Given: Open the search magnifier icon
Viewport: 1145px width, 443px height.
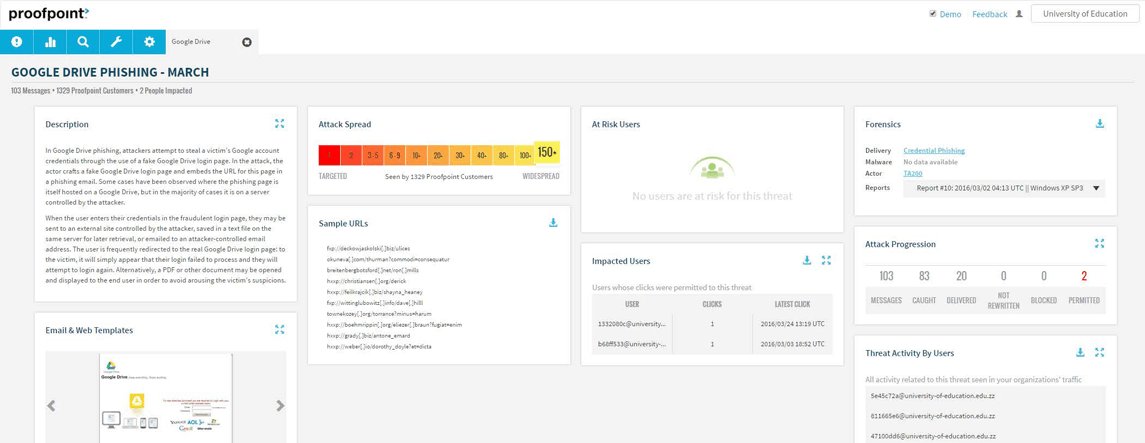Looking at the screenshot, I should click(x=83, y=42).
